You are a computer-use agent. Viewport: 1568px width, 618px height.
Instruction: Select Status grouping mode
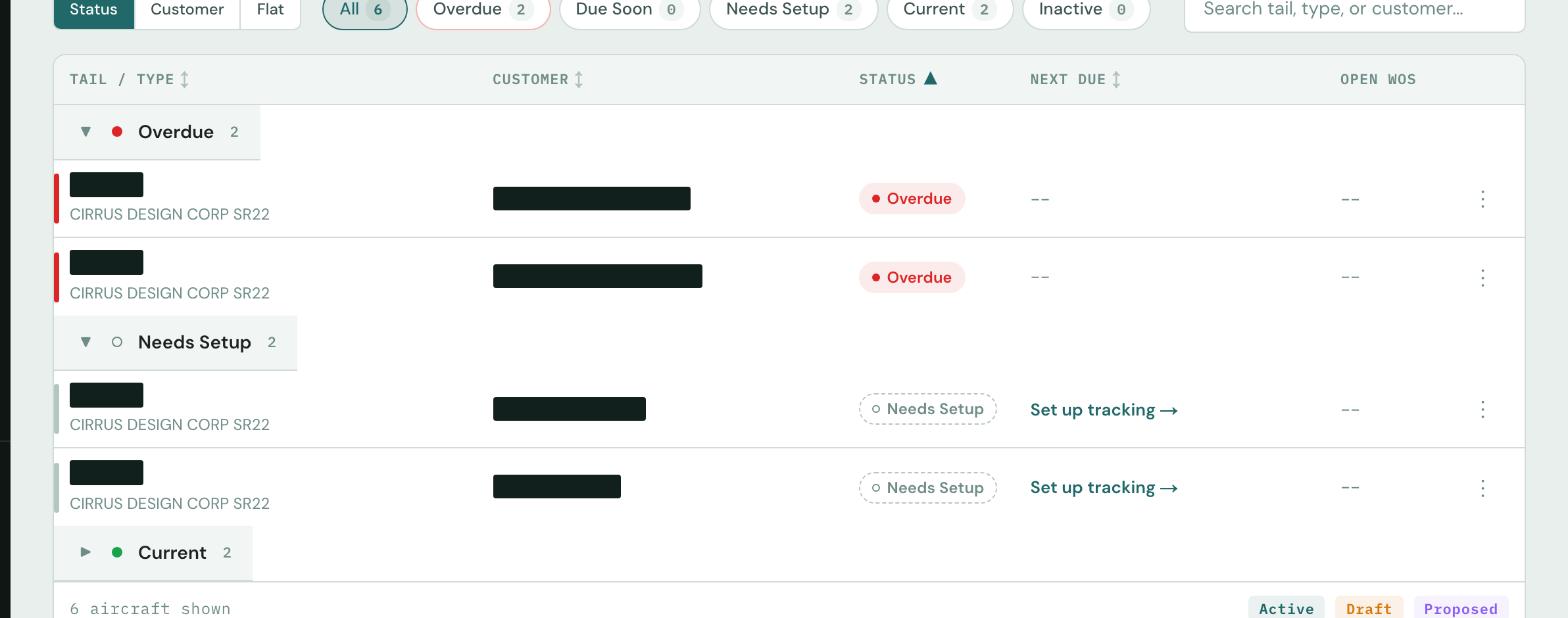[94, 10]
